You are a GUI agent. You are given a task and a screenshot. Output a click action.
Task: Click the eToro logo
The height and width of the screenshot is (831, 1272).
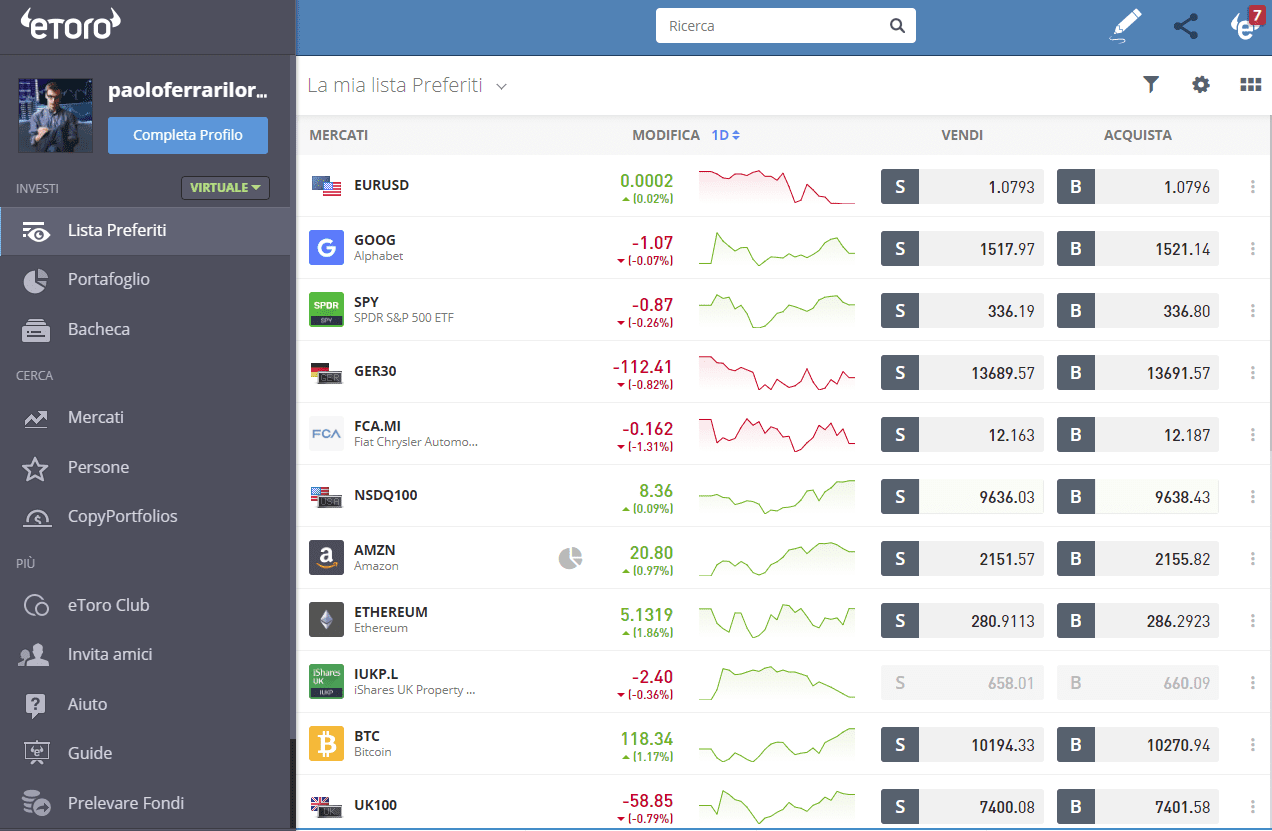point(70,25)
